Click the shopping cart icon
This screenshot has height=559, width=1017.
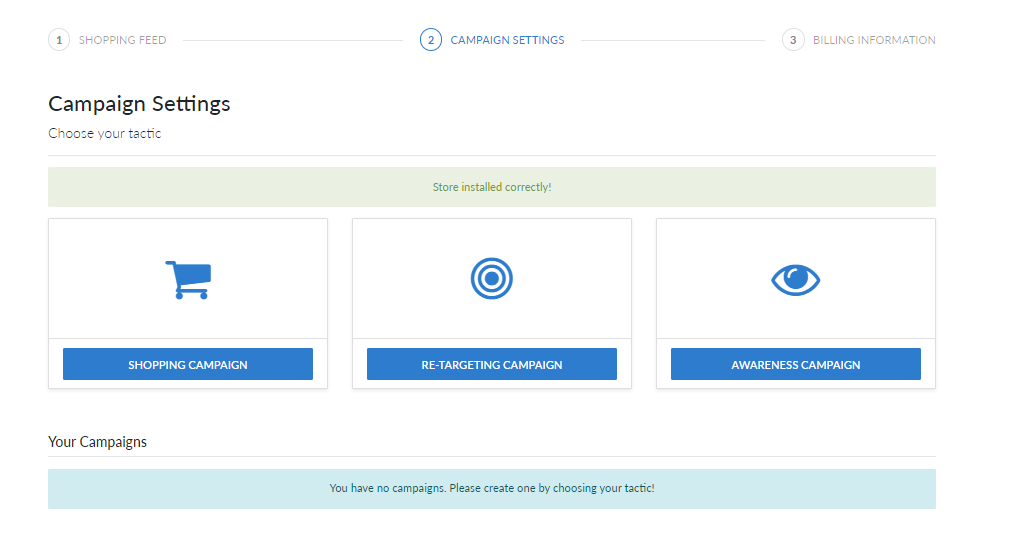[x=188, y=280]
